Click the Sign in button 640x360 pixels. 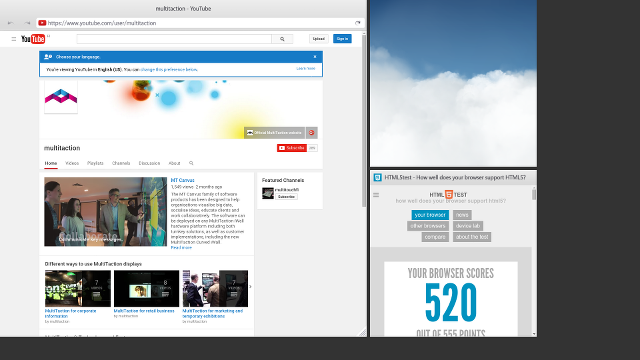[342, 39]
